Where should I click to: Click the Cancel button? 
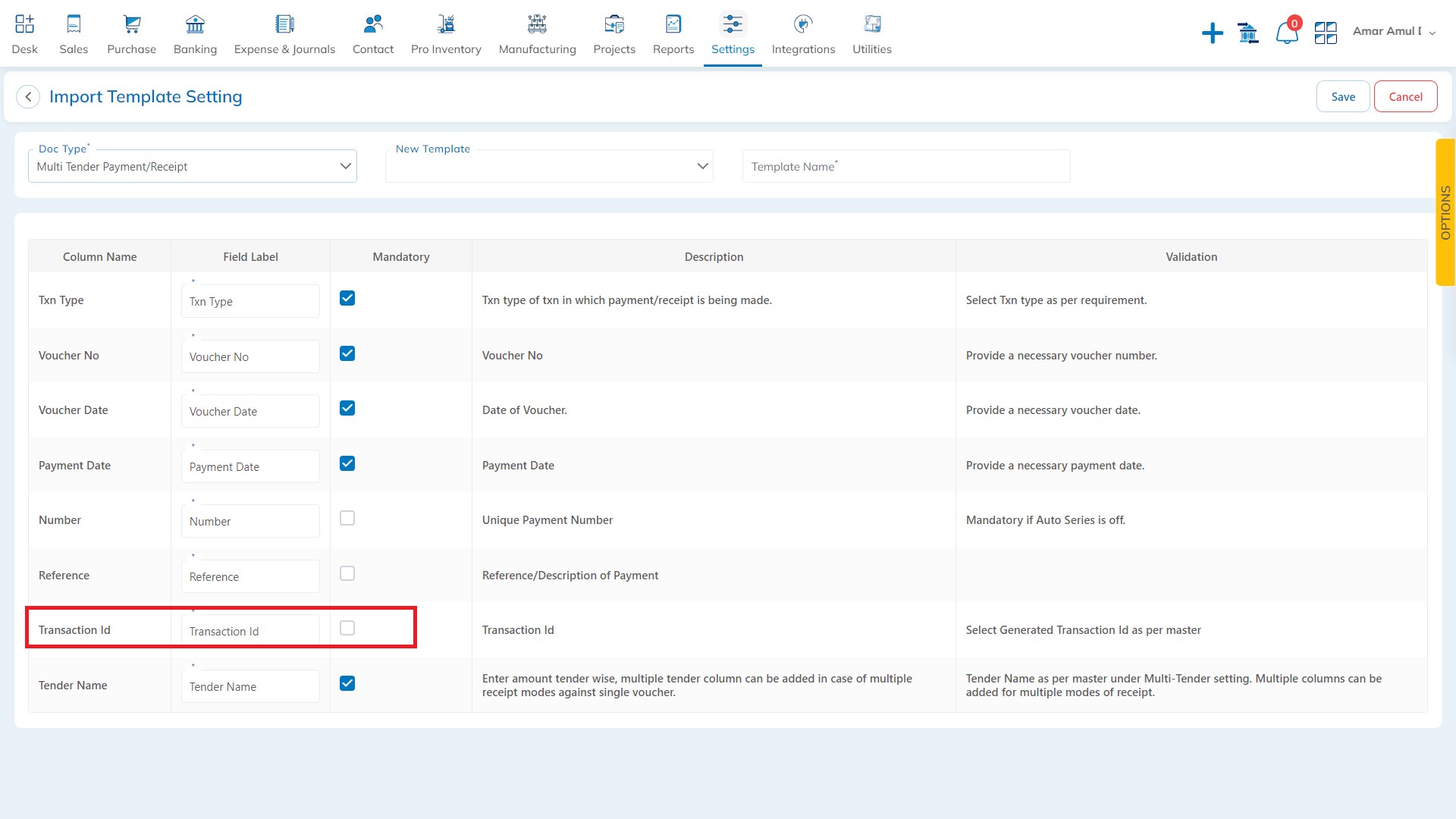(1405, 96)
